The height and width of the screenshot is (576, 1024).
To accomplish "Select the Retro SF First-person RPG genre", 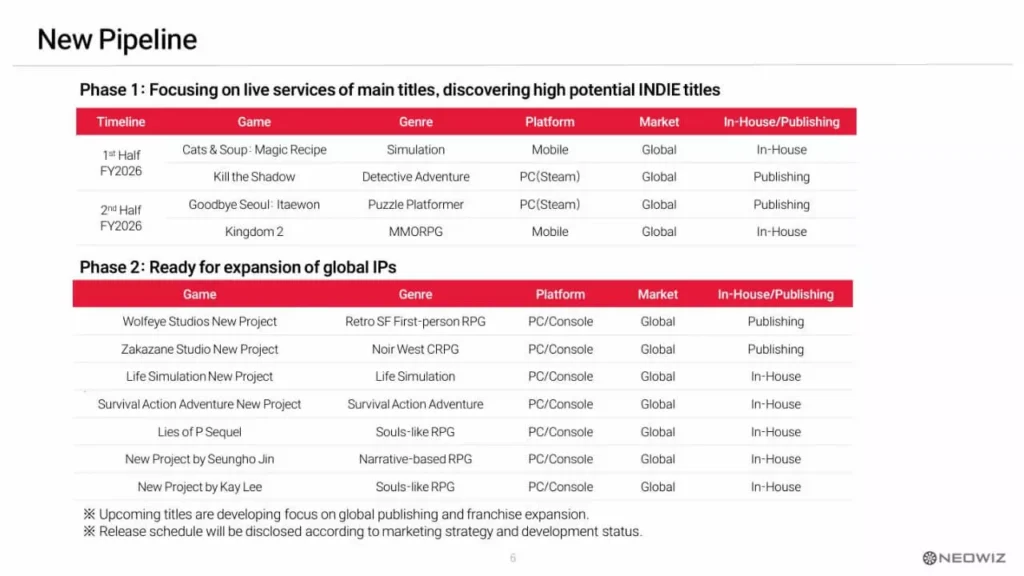I will pyautogui.click(x=415, y=322).
